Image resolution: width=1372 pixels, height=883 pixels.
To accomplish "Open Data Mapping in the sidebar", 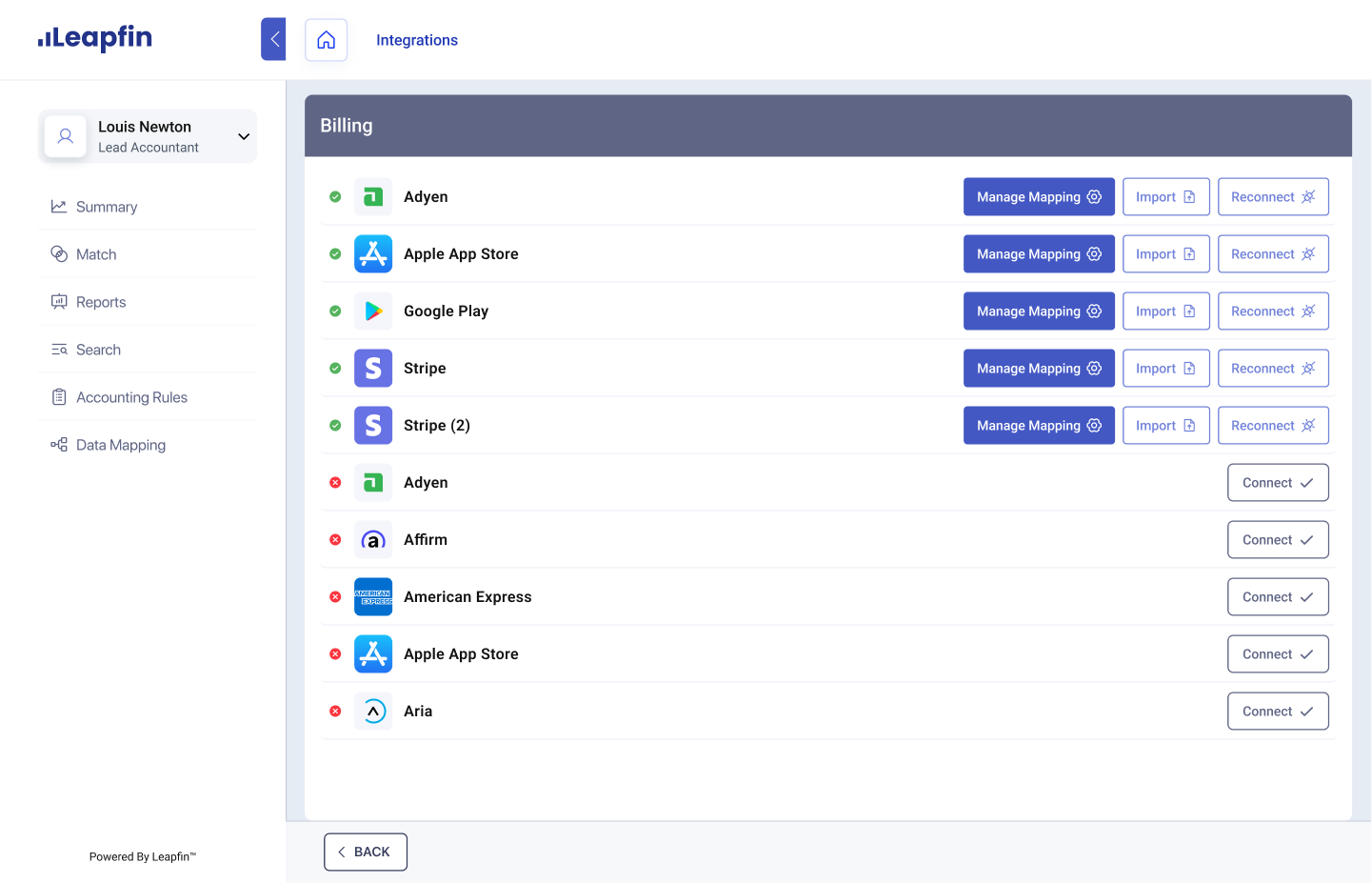I will (119, 445).
